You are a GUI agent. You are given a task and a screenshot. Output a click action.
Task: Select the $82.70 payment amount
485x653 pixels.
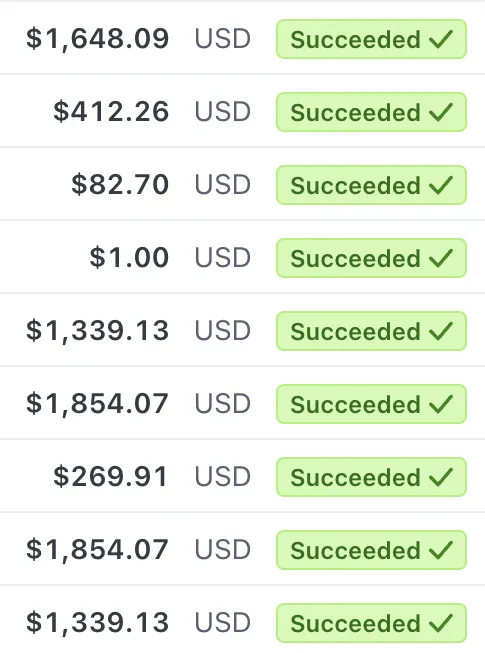(x=120, y=184)
